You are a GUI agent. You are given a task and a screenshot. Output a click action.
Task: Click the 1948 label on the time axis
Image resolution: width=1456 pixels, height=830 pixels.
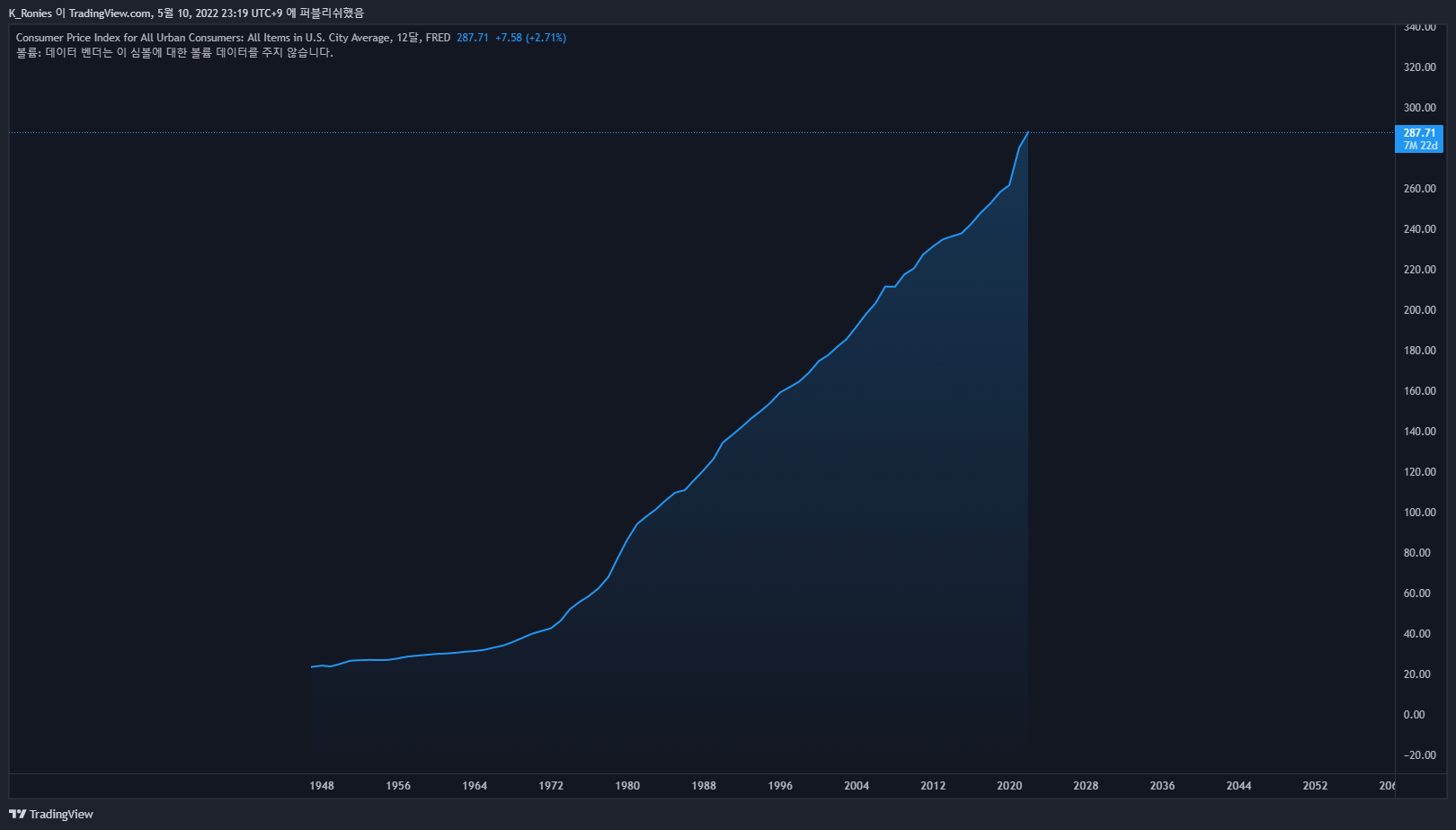click(x=322, y=786)
